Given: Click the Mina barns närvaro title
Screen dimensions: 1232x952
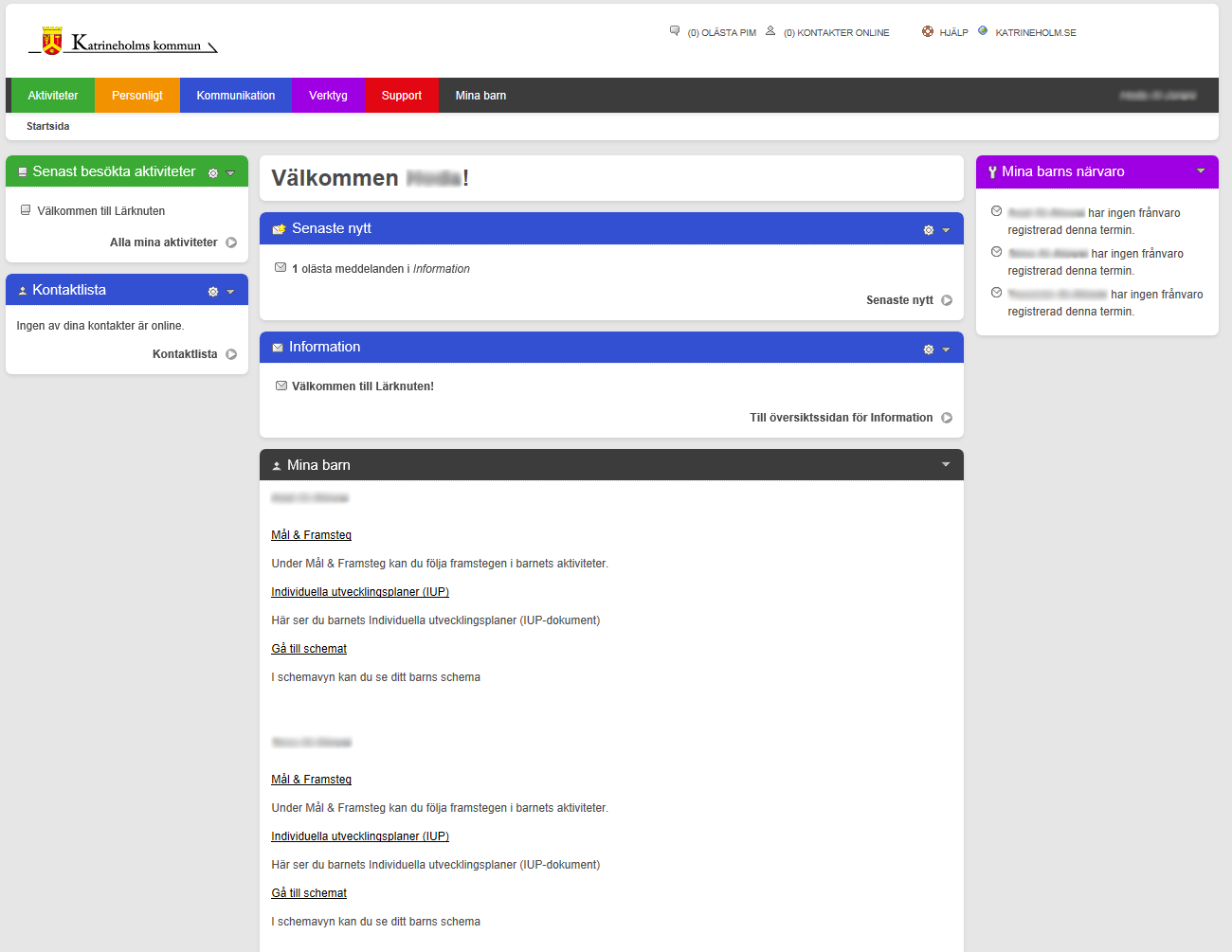Looking at the screenshot, I should 1063,171.
